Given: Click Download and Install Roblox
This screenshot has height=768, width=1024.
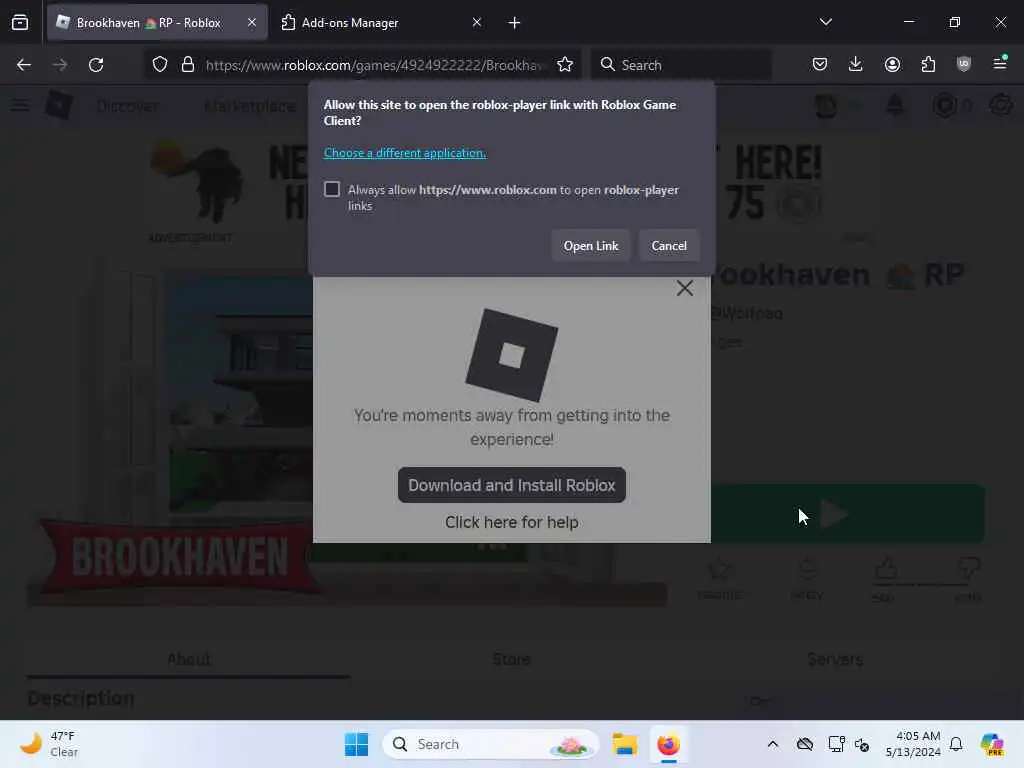Looking at the screenshot, I should (511, 485).
